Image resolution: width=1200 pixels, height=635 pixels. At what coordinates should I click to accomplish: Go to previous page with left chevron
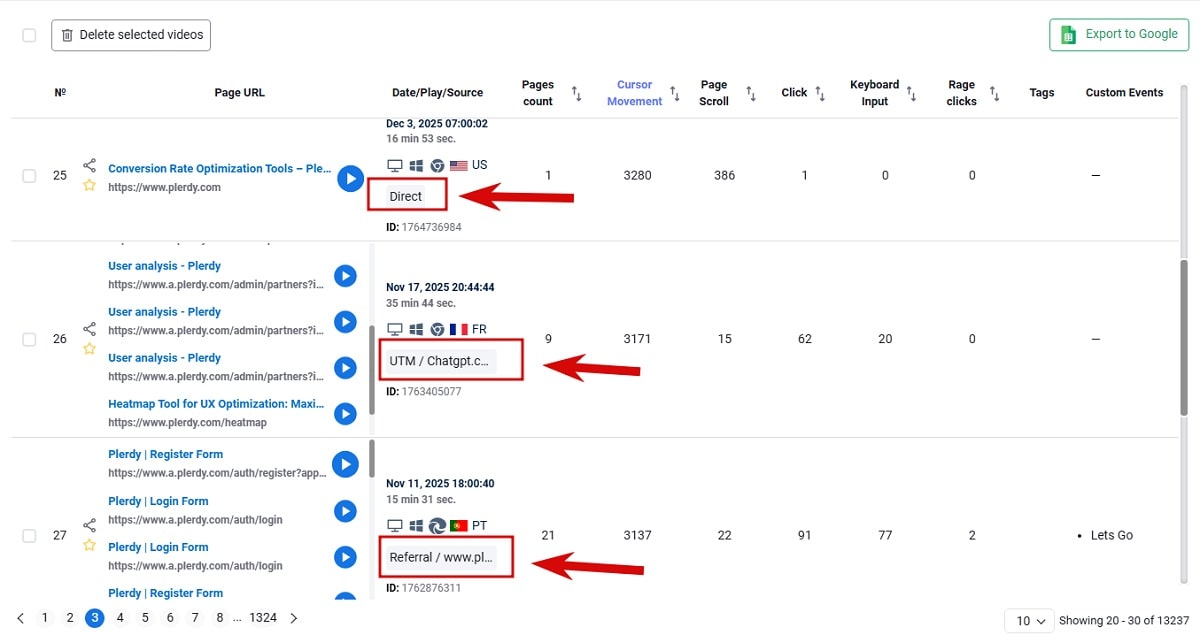click(21, 618)
